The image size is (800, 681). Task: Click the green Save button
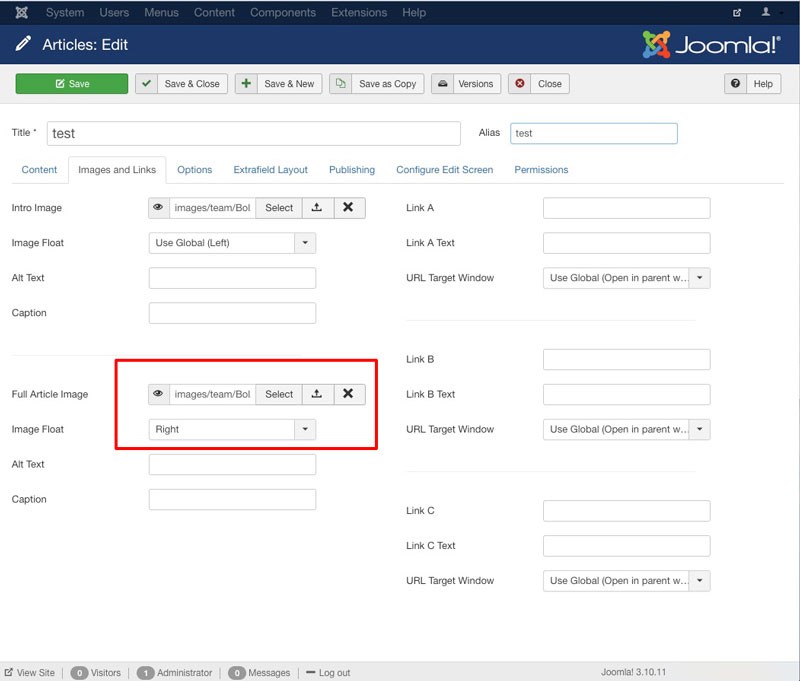click(x=72, y=84)
